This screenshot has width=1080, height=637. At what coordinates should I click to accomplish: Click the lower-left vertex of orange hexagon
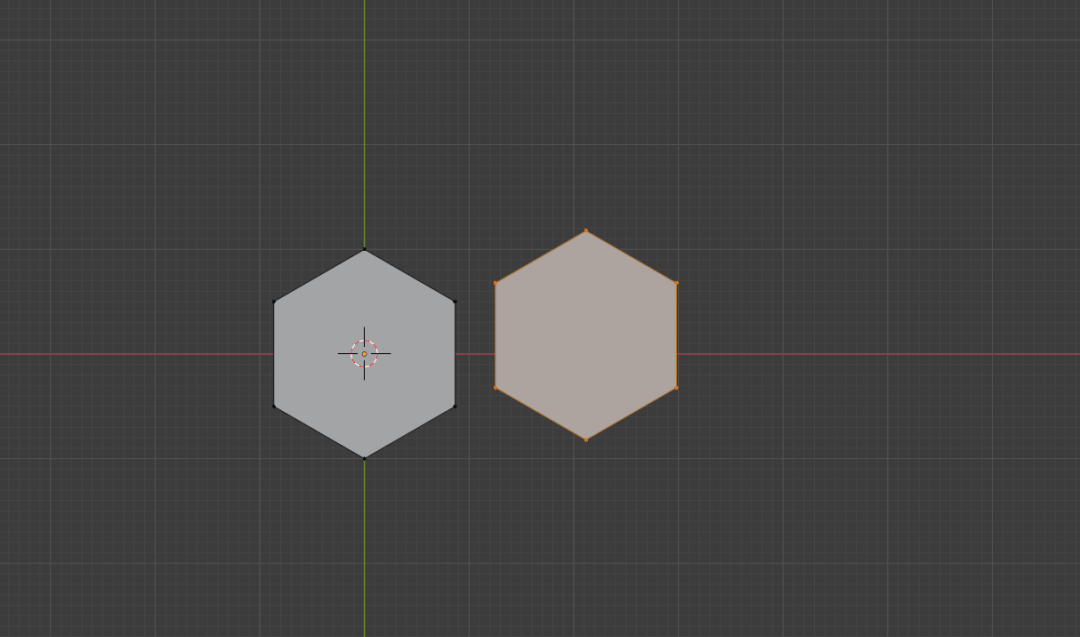(496, 388)
